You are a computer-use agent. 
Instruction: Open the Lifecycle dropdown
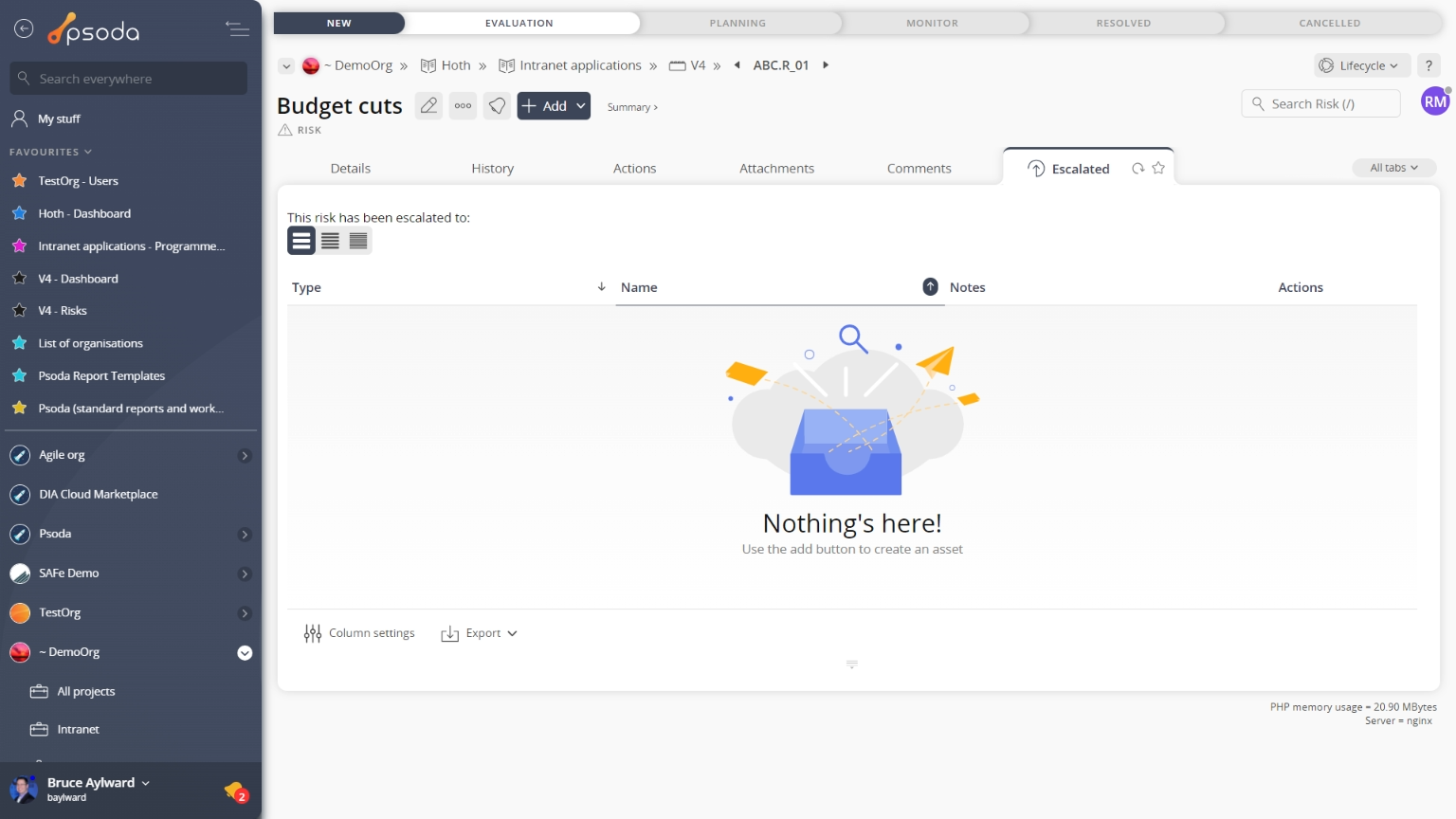tap(1362, 65)
